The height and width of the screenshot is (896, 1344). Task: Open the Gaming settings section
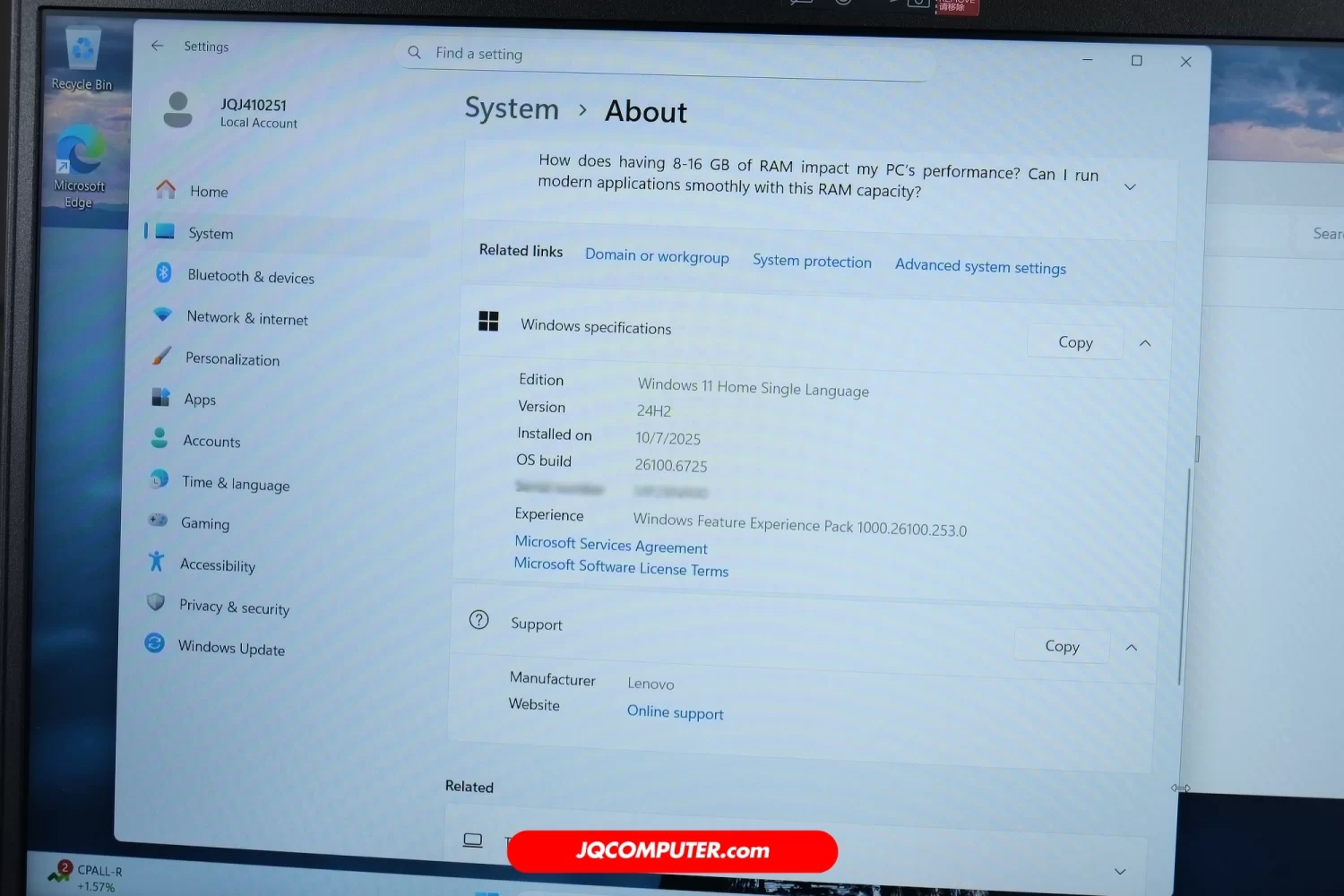coord(204,523)
